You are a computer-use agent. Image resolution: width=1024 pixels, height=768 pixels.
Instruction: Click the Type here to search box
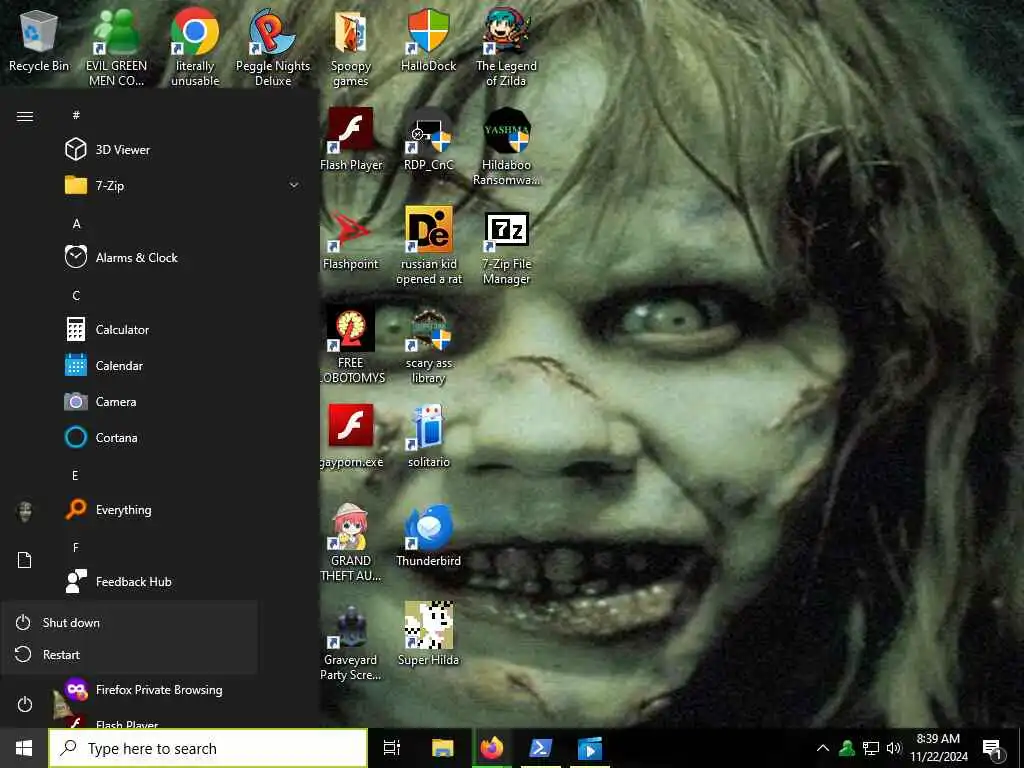pyautogui.click(x=208, y=748)
